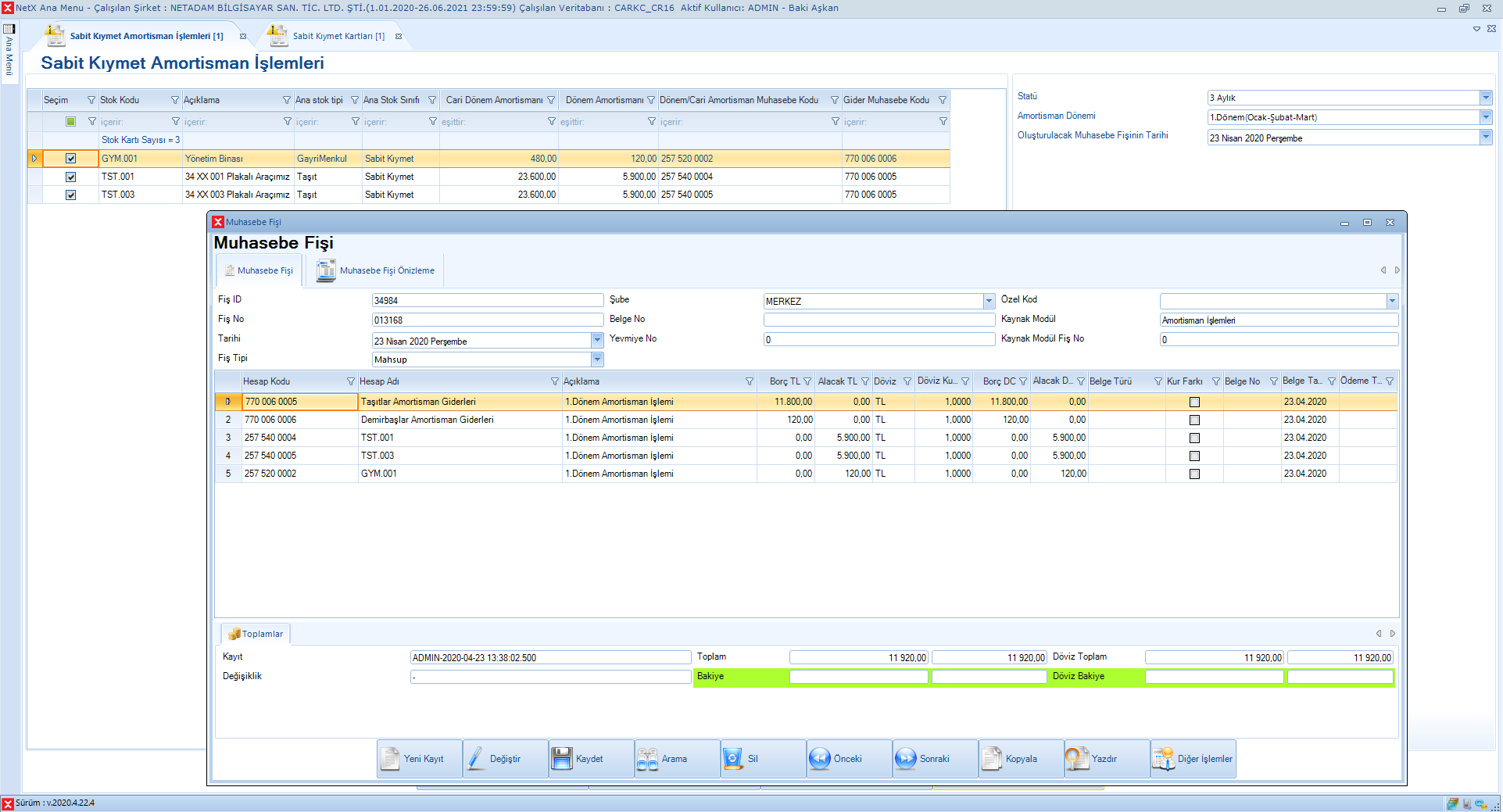
Task: Click the Yeni Kayıt document icon
Action: (x=389, y=759)
